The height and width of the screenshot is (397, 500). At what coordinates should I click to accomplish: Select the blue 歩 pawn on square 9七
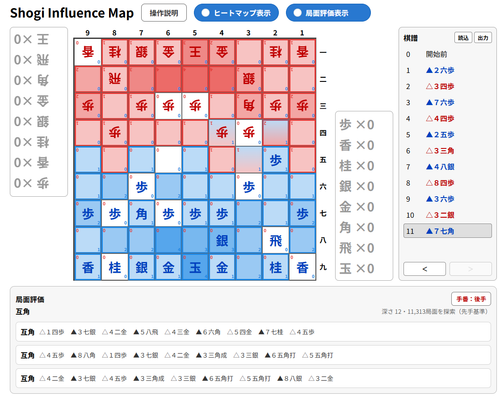(x=88, y=214)
